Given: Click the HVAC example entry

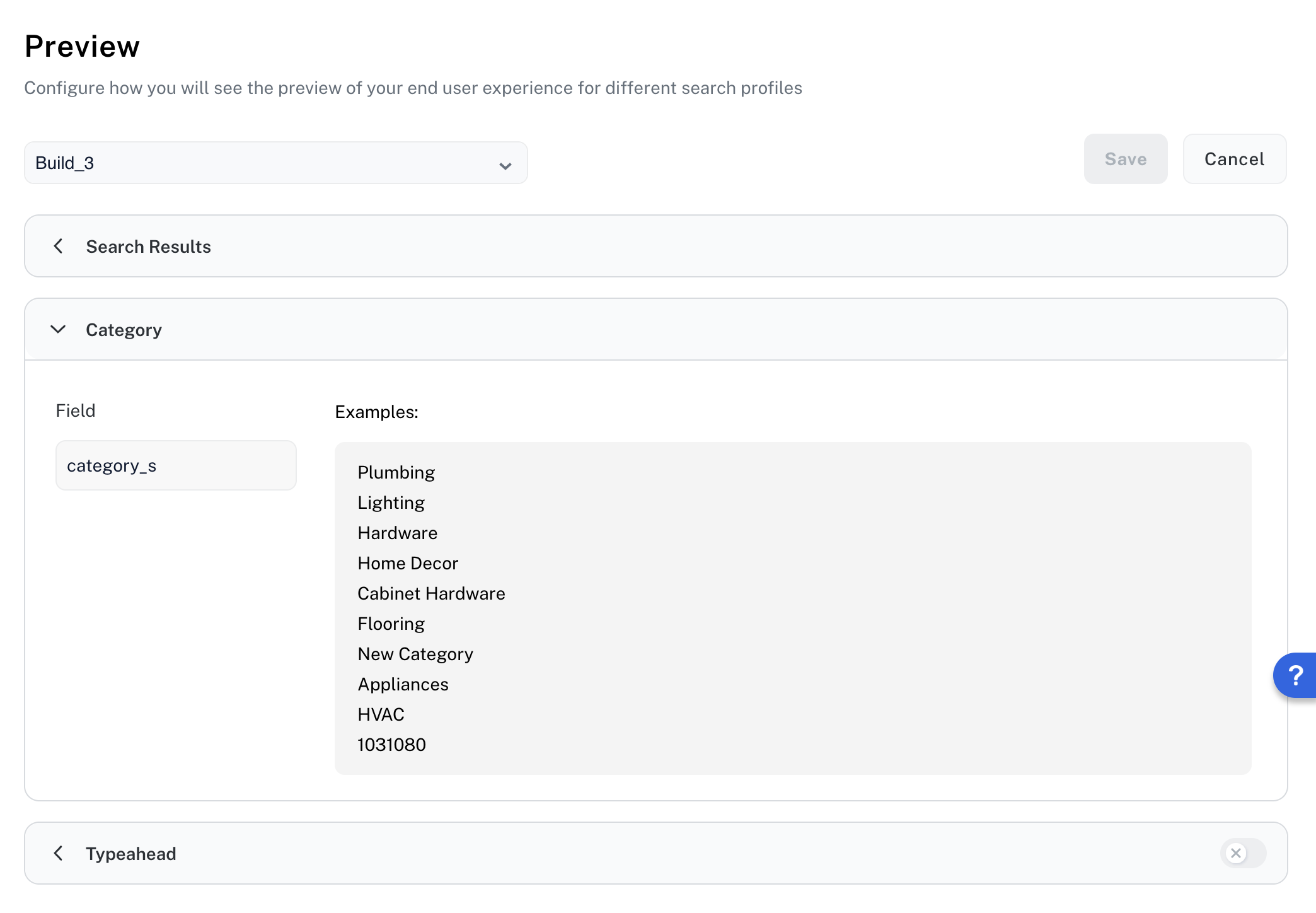Looking at the screenshot, I should pyautogui.click(x=381, y=714).
